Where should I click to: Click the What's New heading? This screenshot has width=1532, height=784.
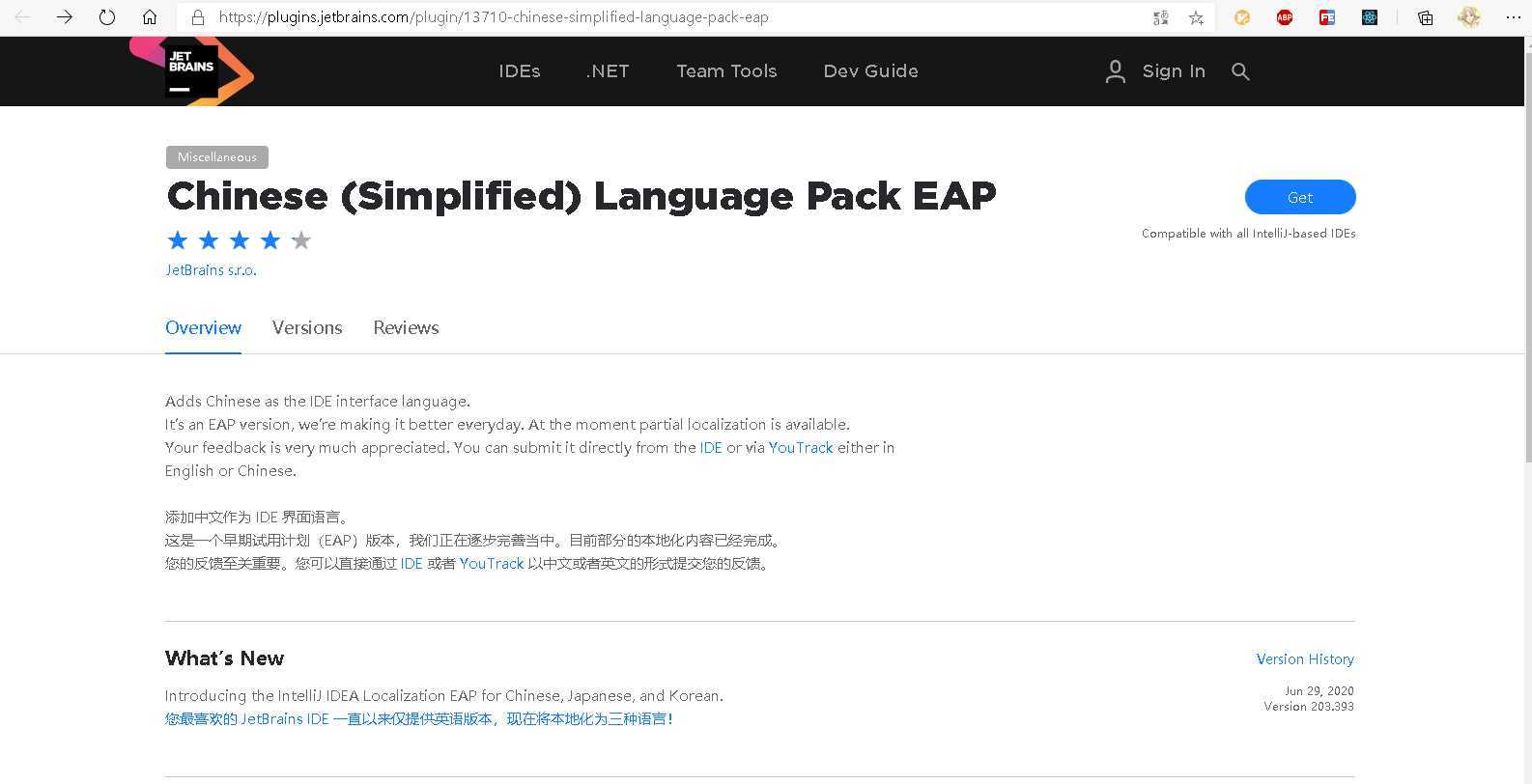(x=224, y=658)
